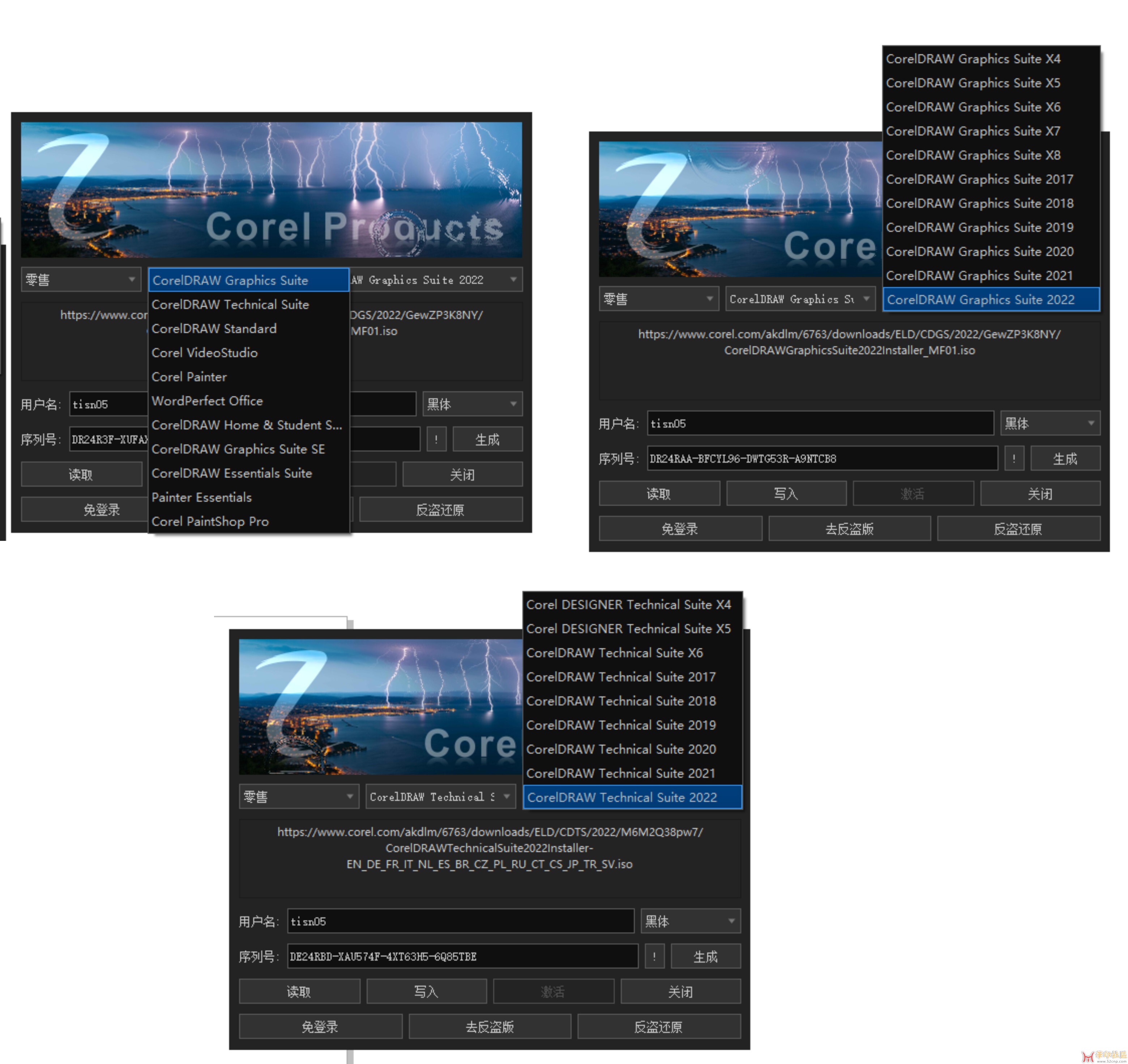Choose CorelDRAW Technical Suite 2019
This screenshot has width=1128, height=1064.
click(633, 725)
